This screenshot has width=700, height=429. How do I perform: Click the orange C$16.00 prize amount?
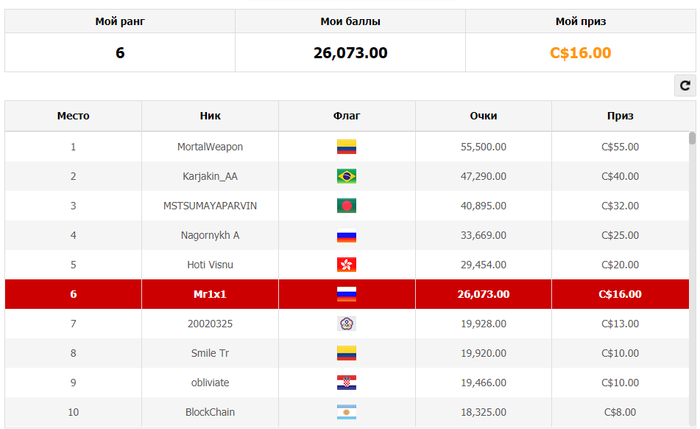(x=580, y=53)
